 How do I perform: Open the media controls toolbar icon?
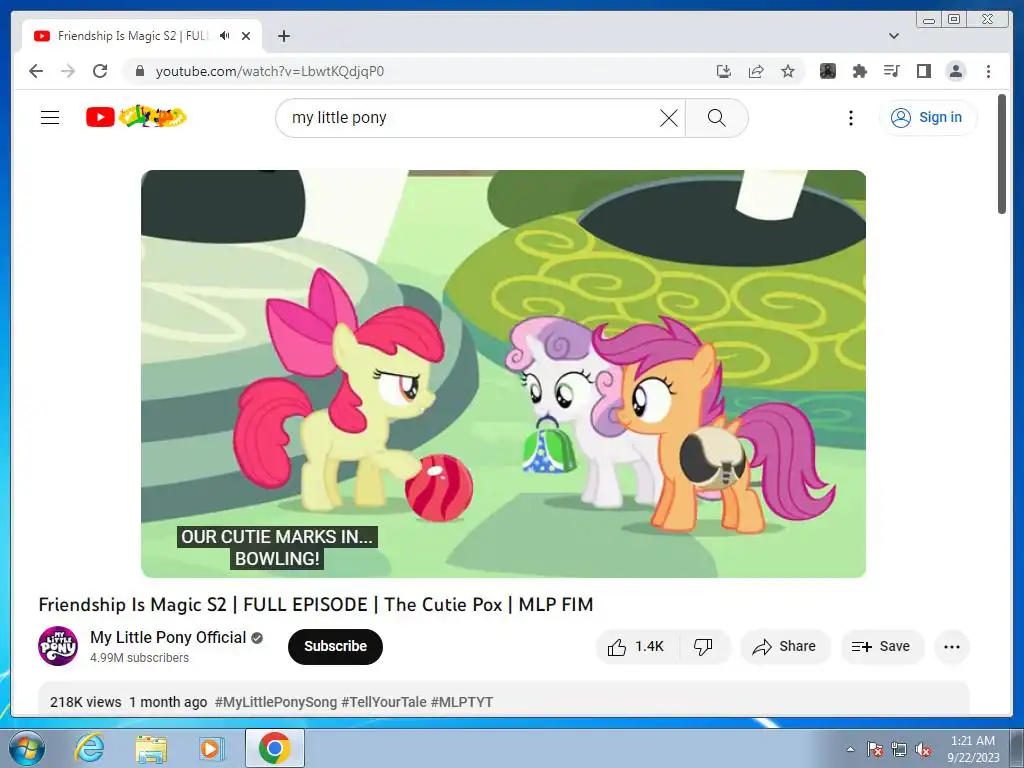891,71
